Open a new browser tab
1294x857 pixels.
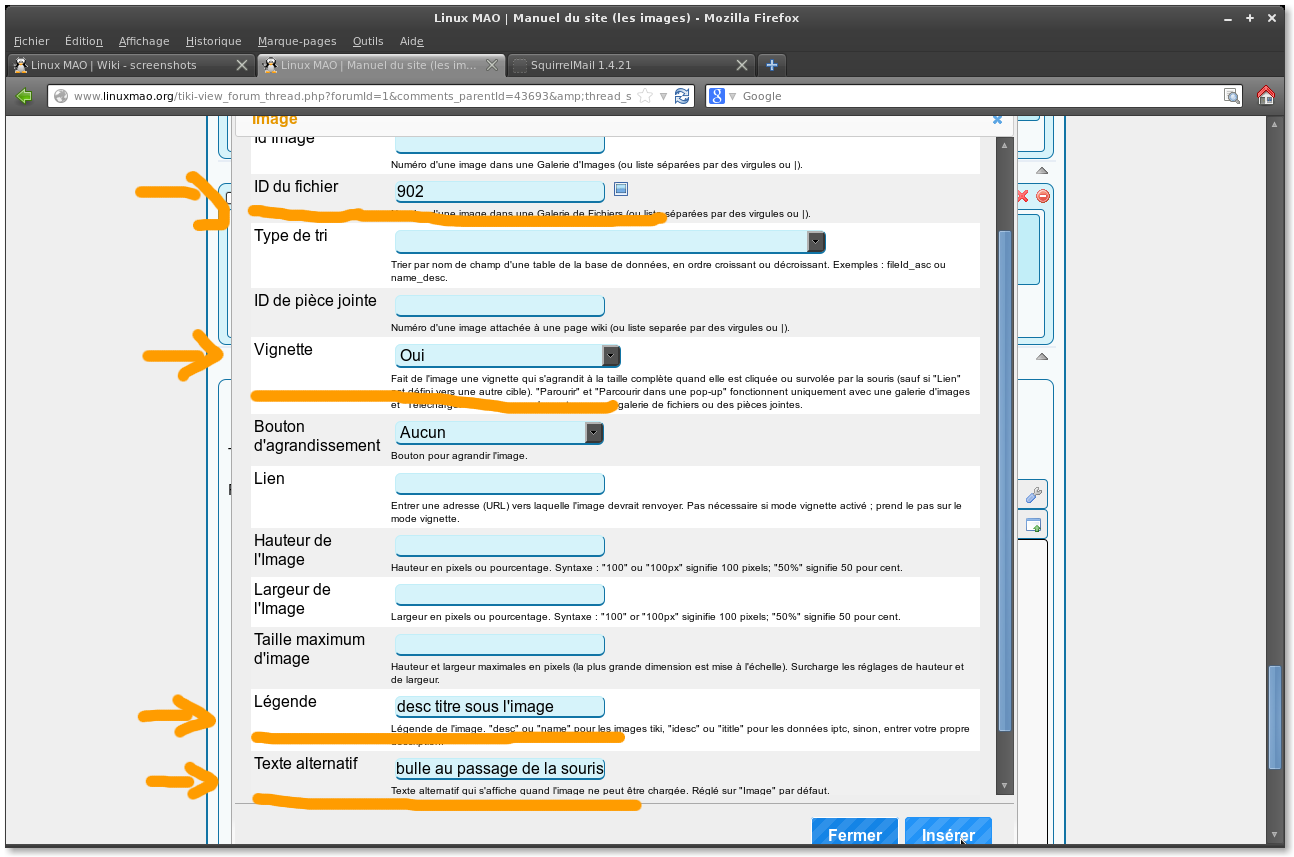click(x=771, y=65)
